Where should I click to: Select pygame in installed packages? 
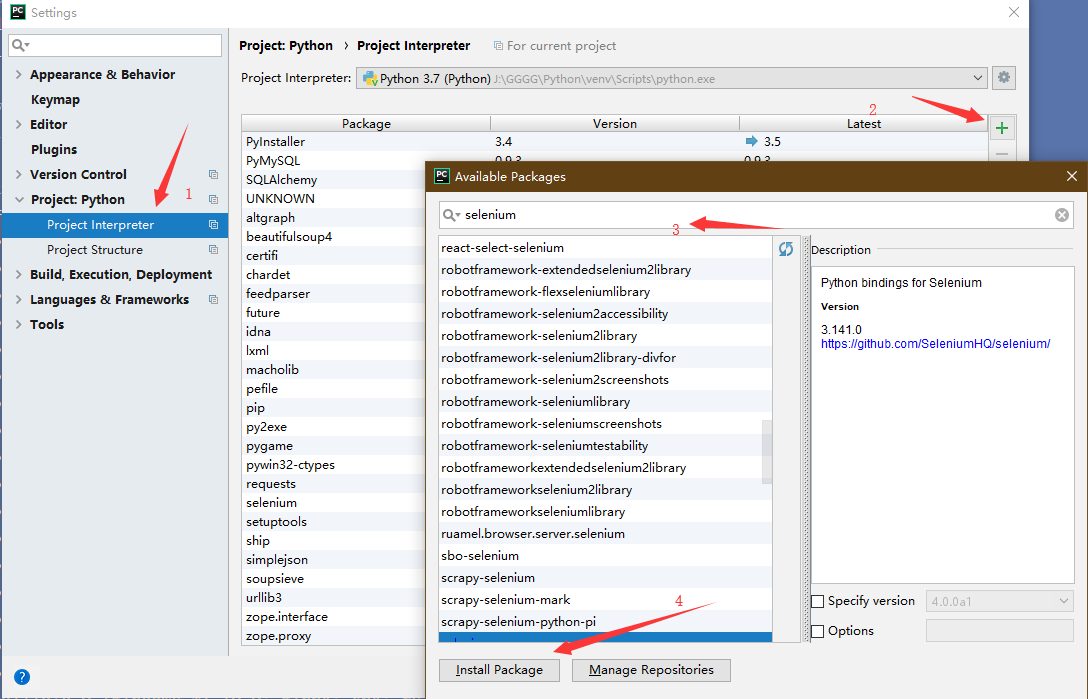coord(333,446)
